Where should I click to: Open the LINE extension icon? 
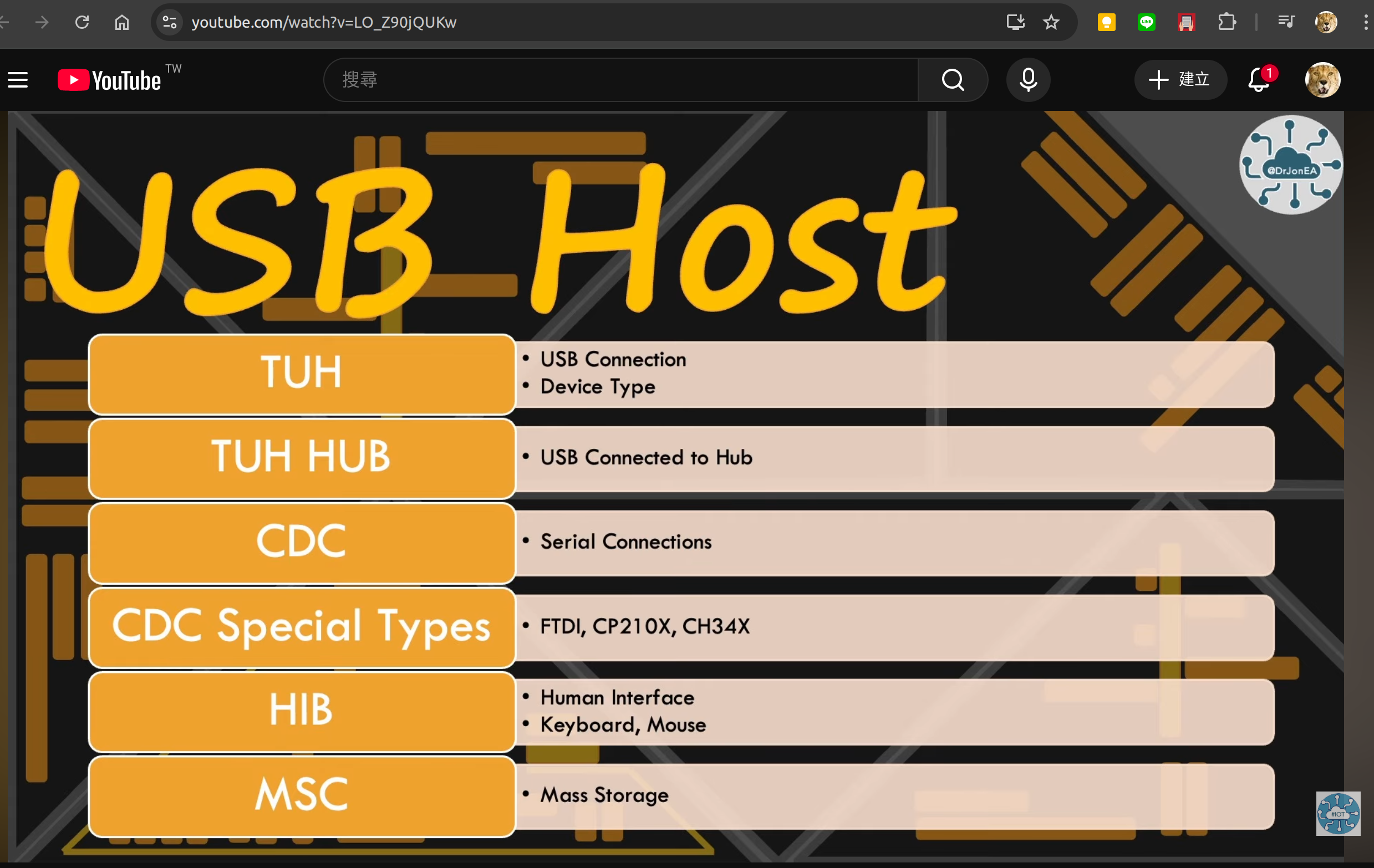click(x=1146, y=22)
